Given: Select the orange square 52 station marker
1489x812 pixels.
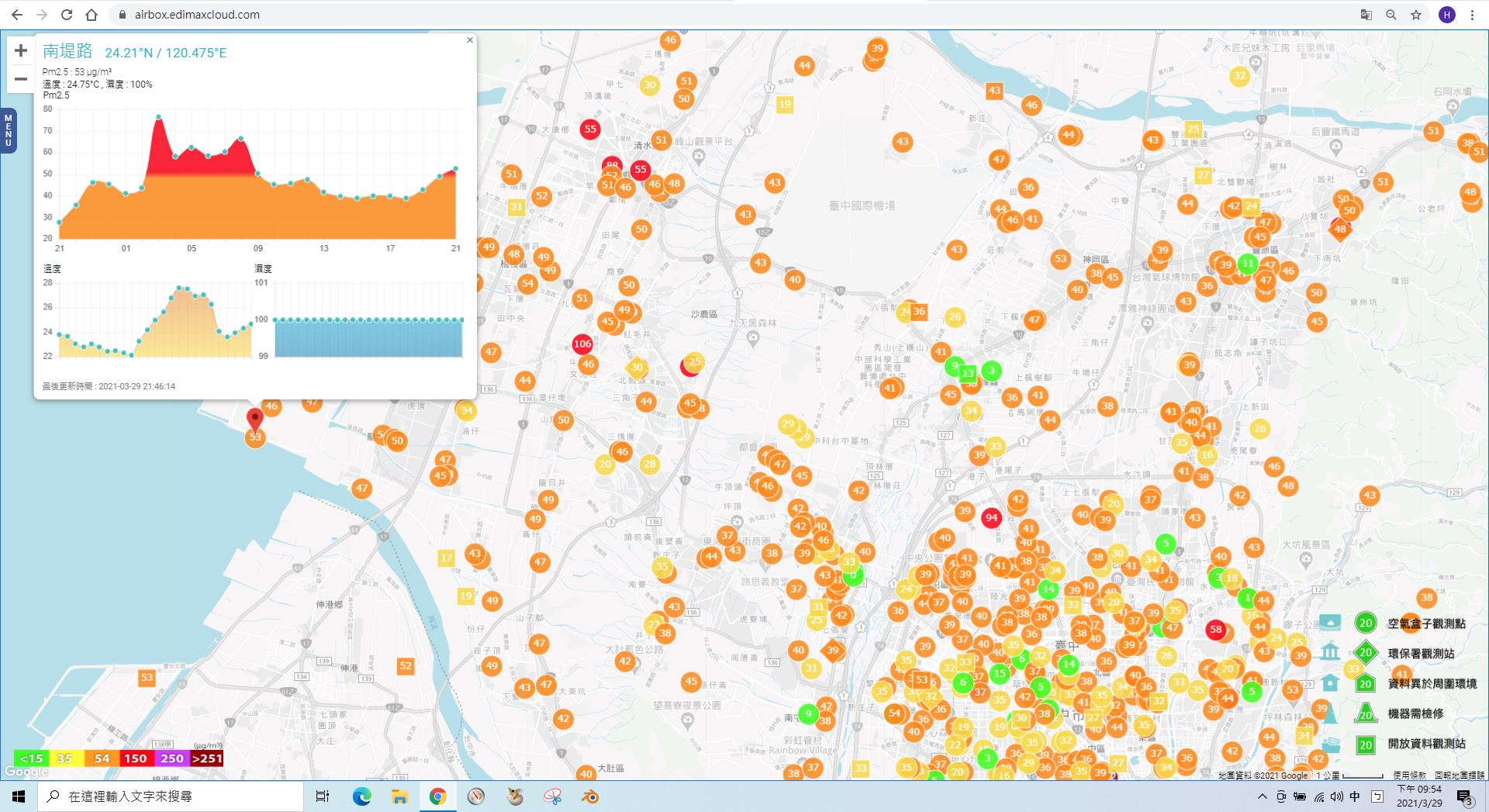Looking at the screenshot, I should (x=406, y=665).
